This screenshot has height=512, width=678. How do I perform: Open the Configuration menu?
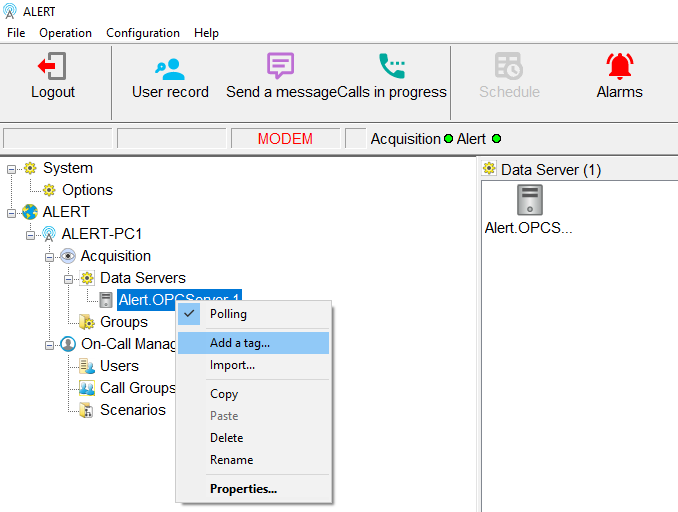pos(143,33)
